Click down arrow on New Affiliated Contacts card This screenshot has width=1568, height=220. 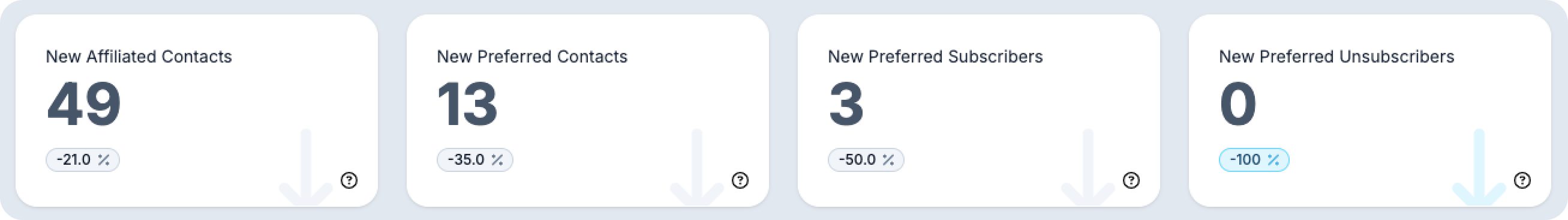click(306, 167)
